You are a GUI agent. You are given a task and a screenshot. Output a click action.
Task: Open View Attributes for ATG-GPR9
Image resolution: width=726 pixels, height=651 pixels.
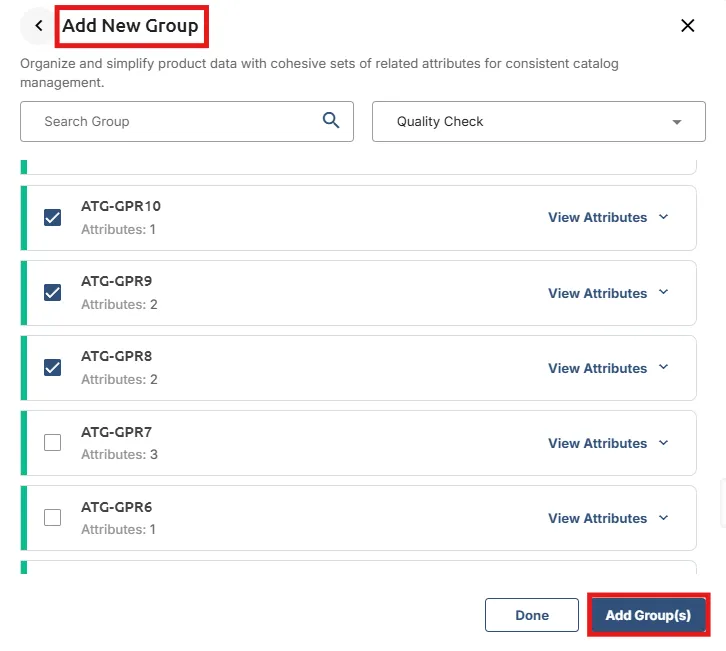[x=597, y=293]
